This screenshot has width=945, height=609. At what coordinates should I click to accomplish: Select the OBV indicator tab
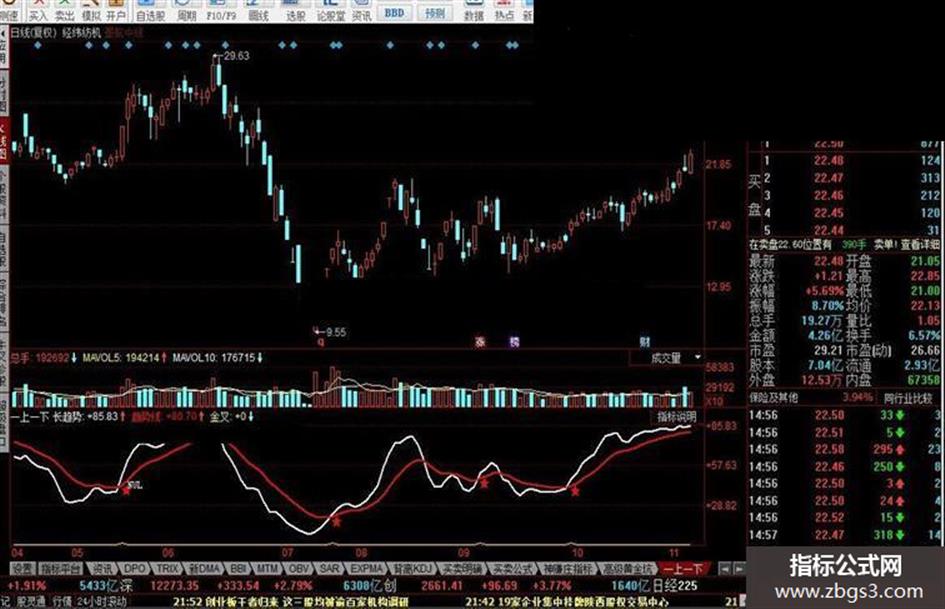pos(298,569)
